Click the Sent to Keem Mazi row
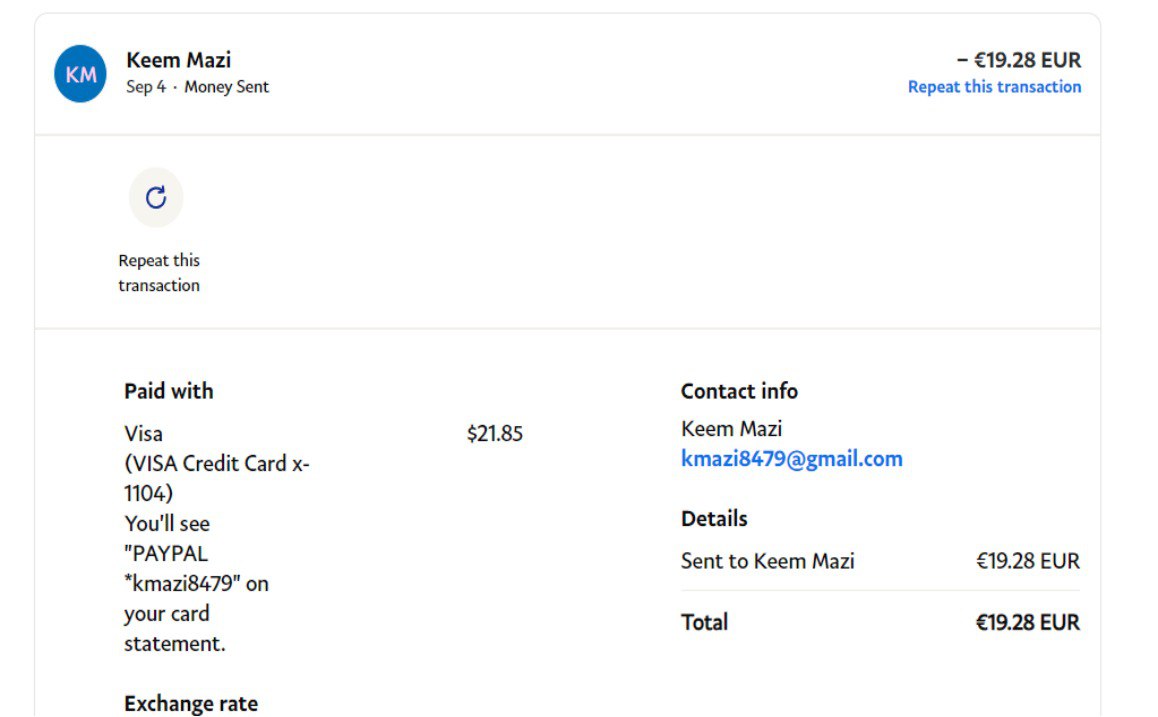1158x717 pixels. (767, 561)
